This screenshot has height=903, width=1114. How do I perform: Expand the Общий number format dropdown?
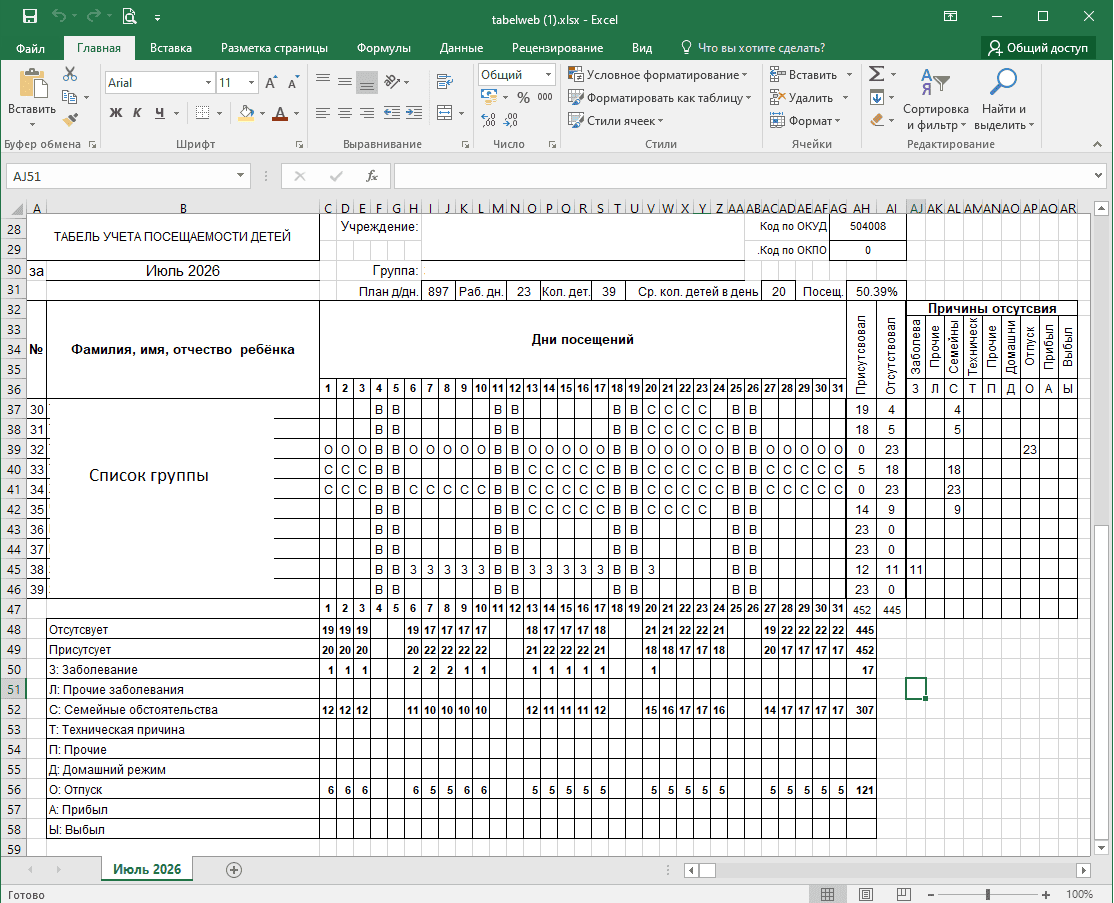click(548, 75)
